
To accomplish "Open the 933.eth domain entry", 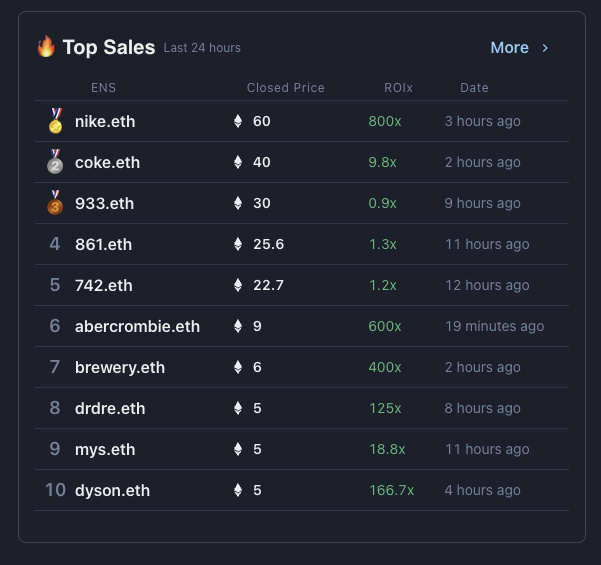I will tap(104, 204).
